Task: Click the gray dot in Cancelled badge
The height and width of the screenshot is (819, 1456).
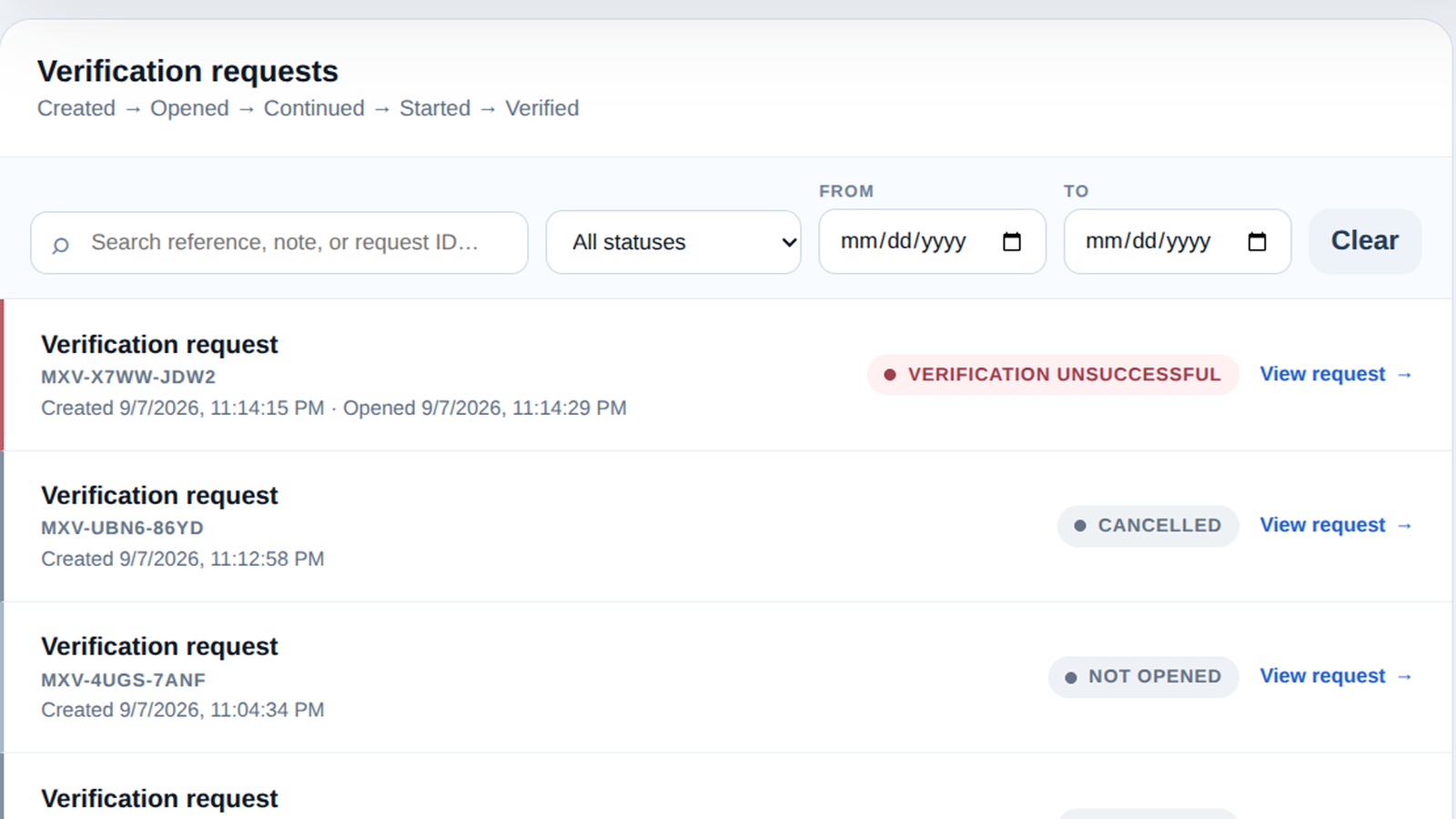Action: 1080,526
